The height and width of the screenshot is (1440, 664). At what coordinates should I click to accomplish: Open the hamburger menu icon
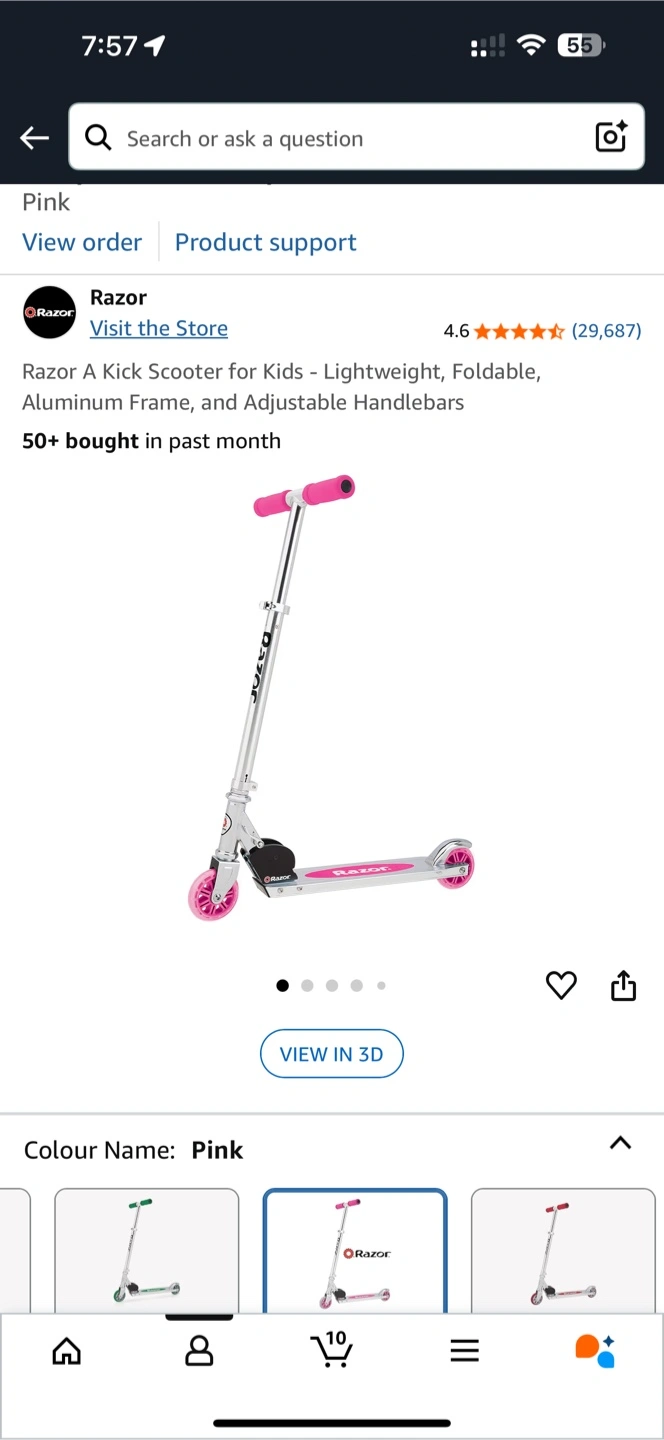464,1352
